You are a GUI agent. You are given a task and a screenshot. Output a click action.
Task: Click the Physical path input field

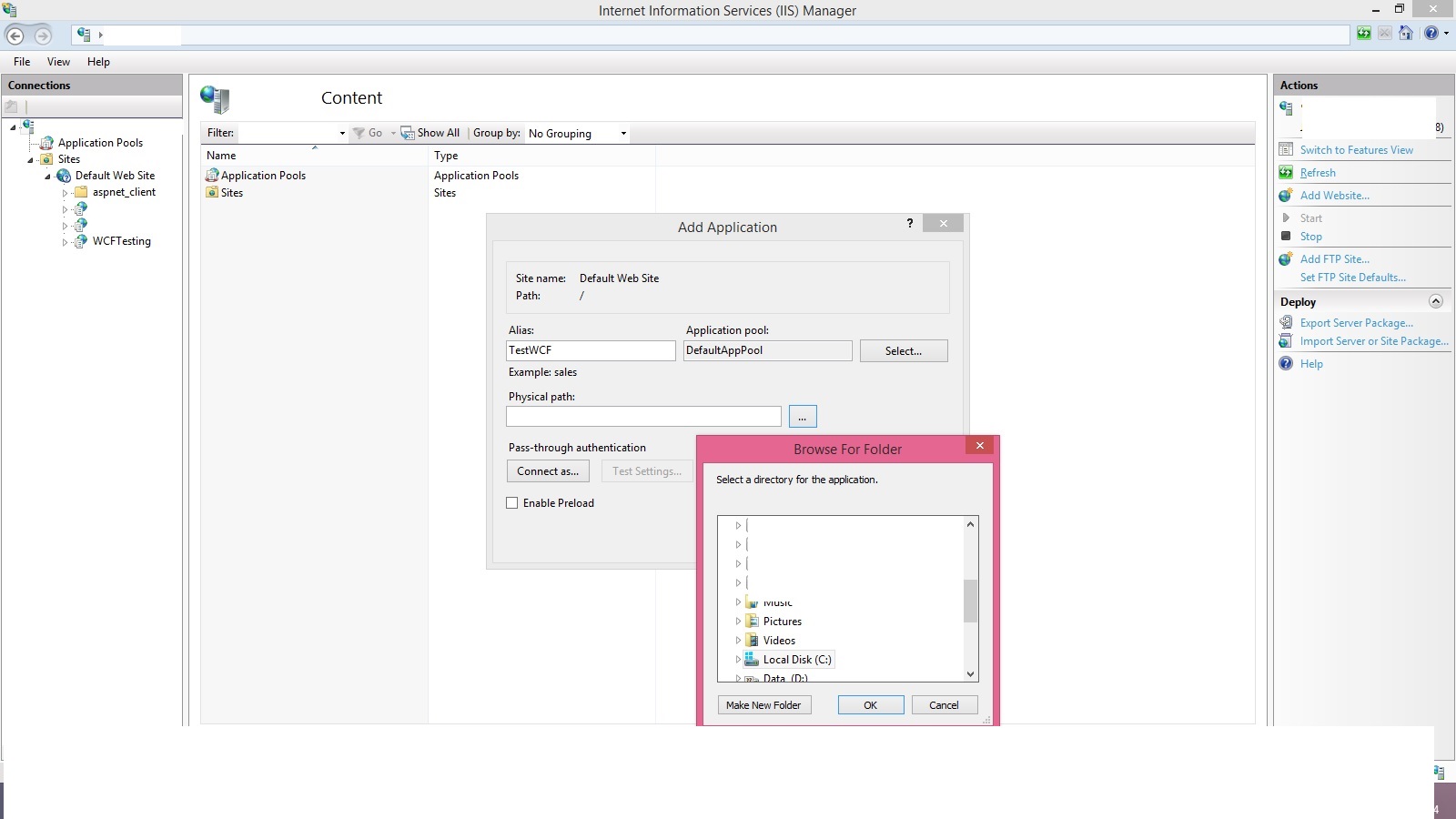click(x=643, y=417)
